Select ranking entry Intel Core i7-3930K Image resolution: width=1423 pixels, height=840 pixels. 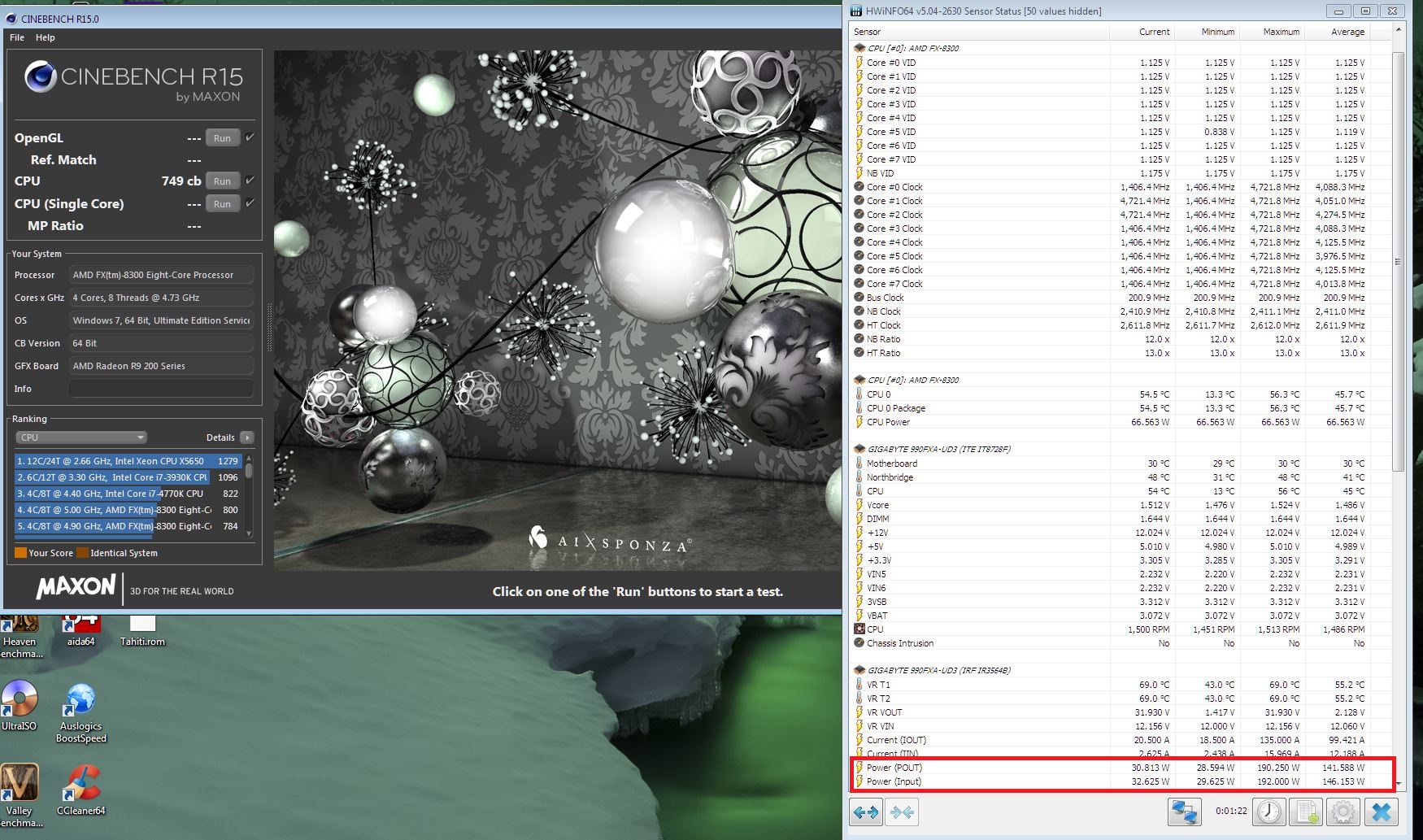(128, 477)
